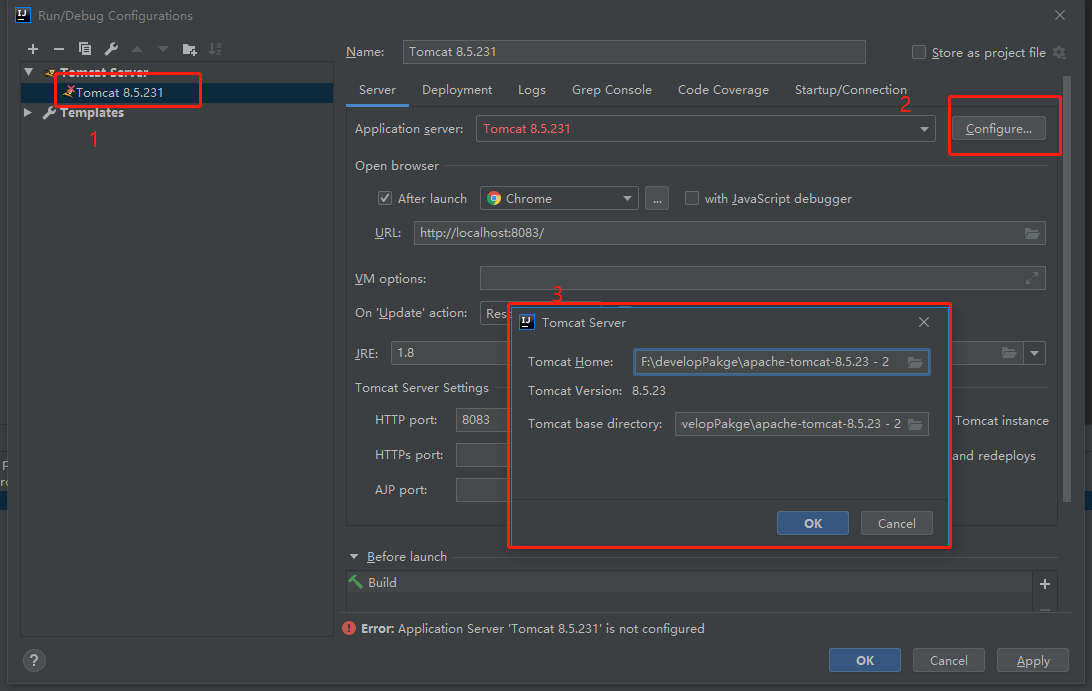Viewport: 1092px width, 691px height.
Task: Select the Chrome browser icon
Action: point(494,199)
